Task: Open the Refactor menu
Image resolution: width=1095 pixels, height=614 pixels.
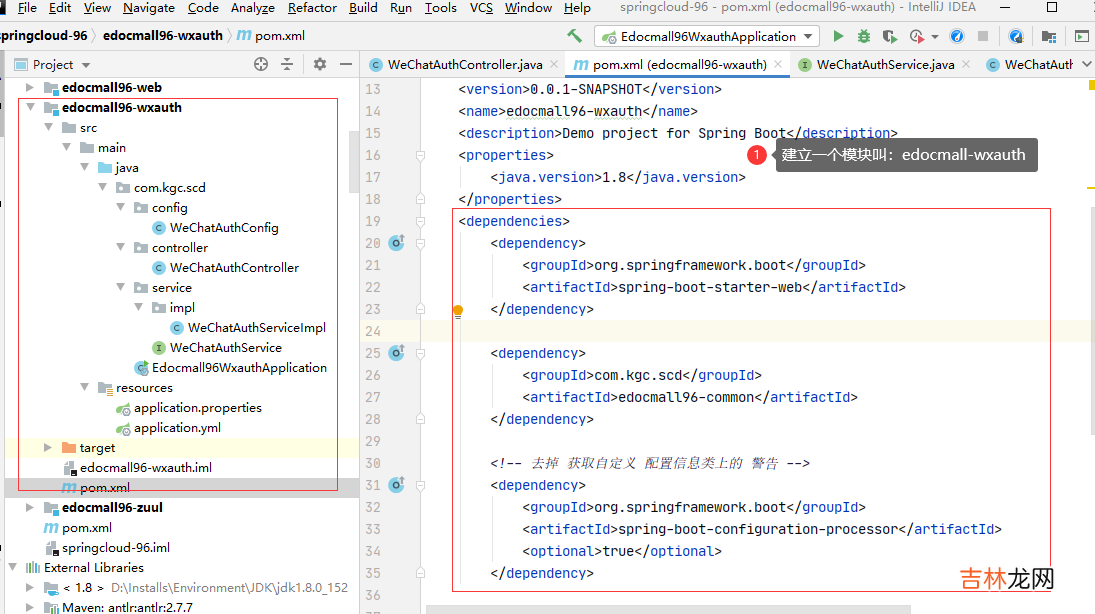Action: [312, 8]
